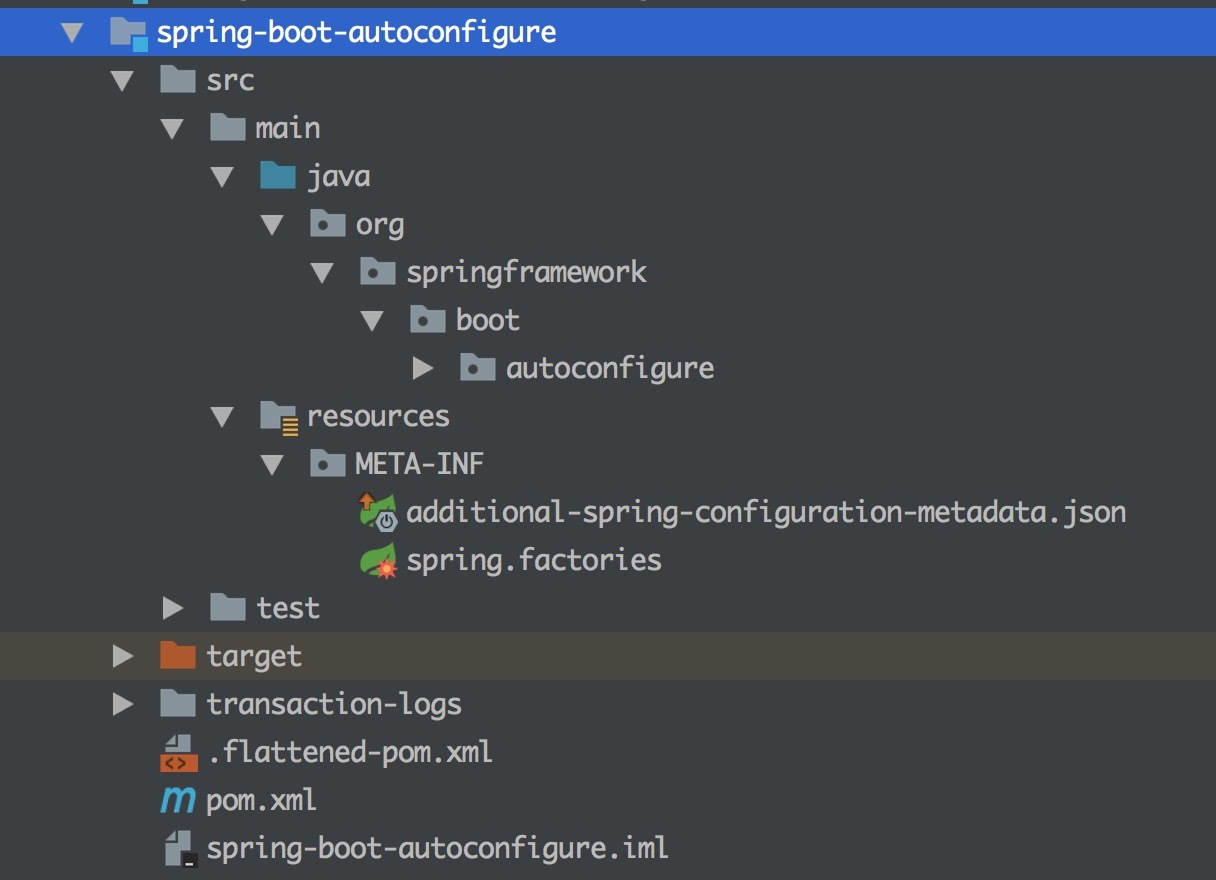
Task: Expand the target folder arrow
Action: tap(123, 656)
